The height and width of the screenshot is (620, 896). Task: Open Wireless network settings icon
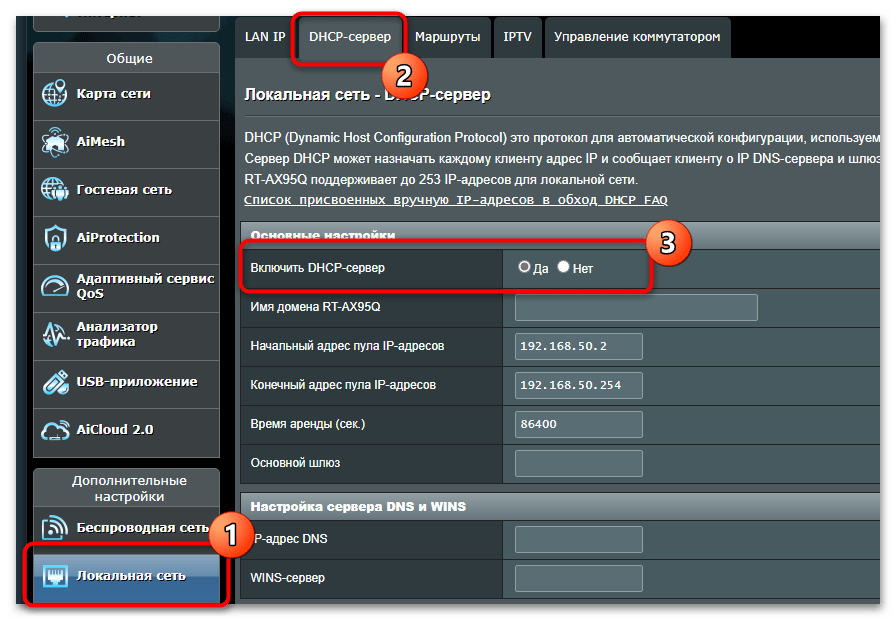pos(54,527)
